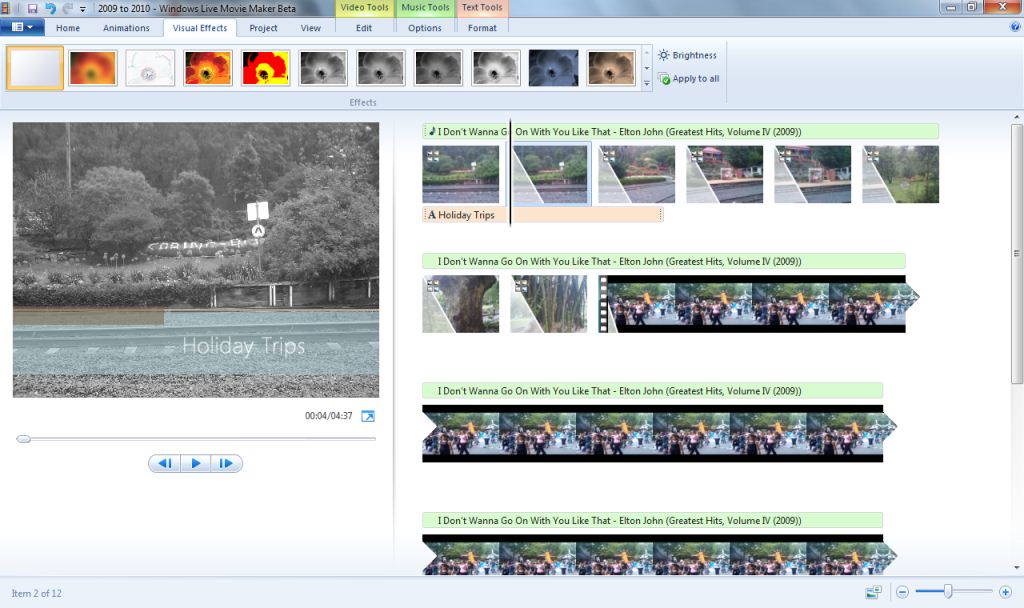Image resolution: width=1024 pixels, height=608 pixels.
Task: Apply the red and yellow posterize effect
Action: (x=265, y=68)
